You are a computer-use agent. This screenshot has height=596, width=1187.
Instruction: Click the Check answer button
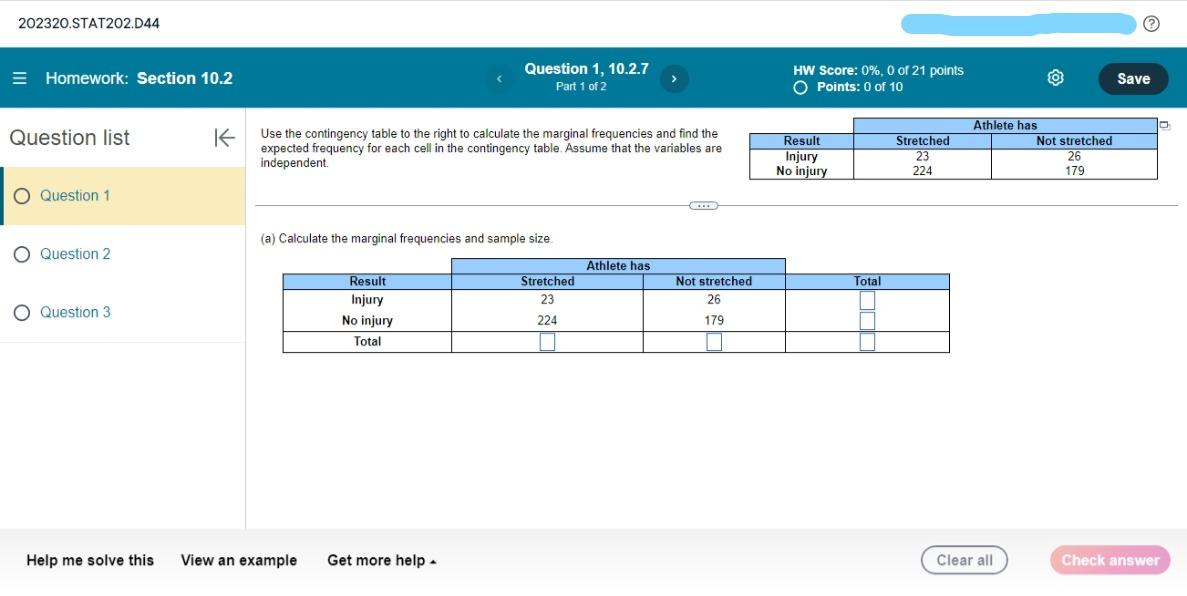point(1110,560)
